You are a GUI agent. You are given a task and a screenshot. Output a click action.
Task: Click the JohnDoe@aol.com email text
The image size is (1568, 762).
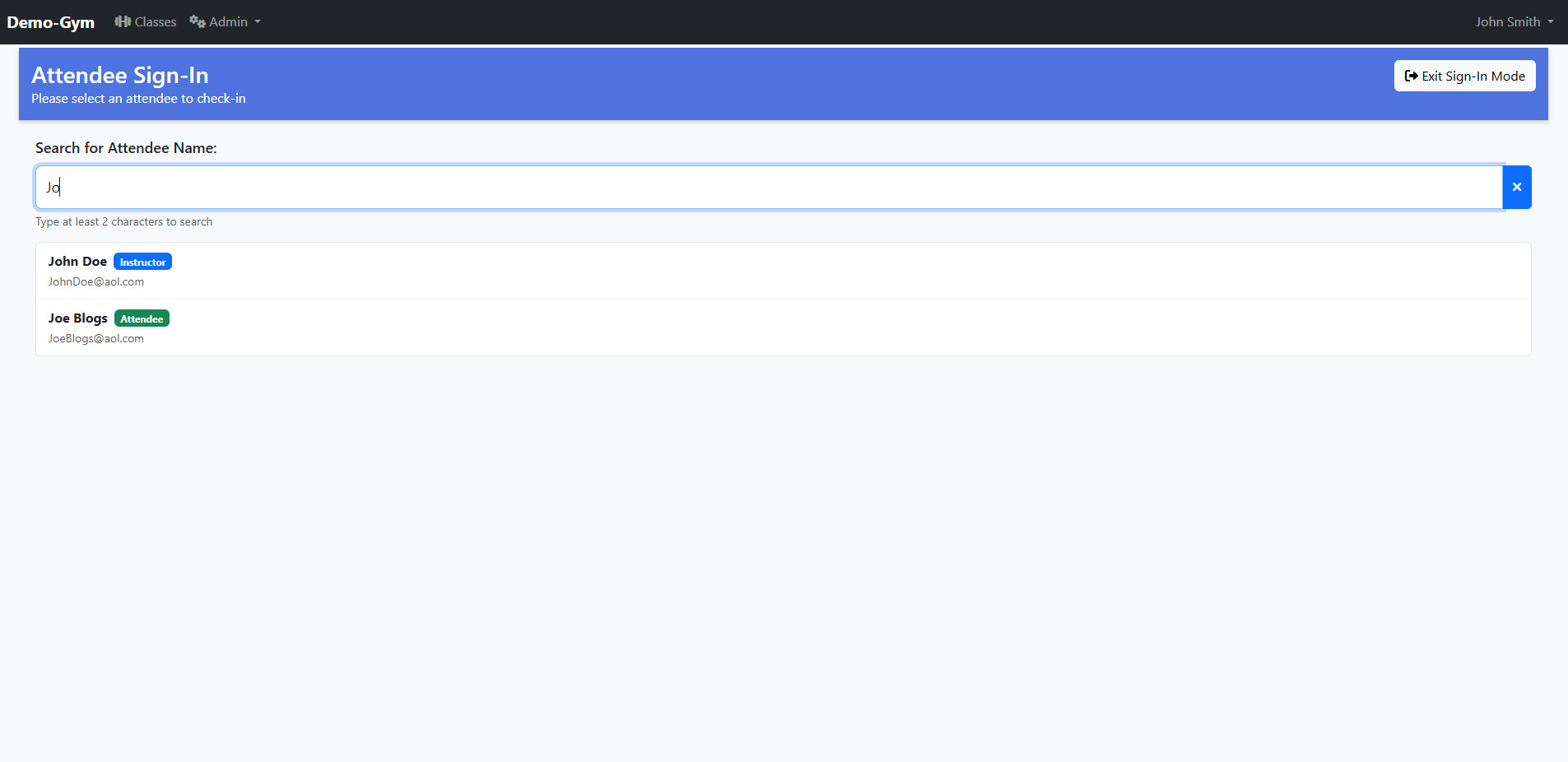(x=95, y=281)
